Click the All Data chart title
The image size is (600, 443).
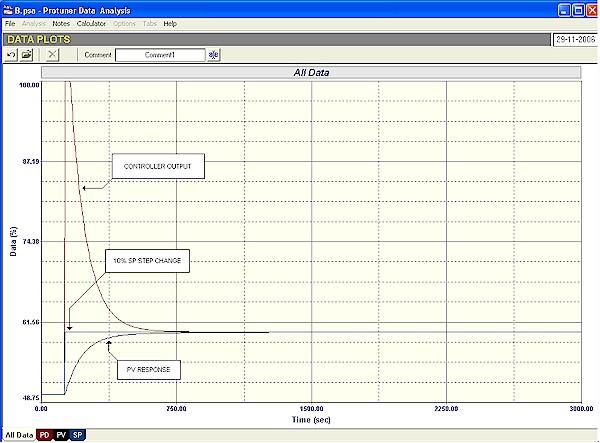(x=311, y=73)
